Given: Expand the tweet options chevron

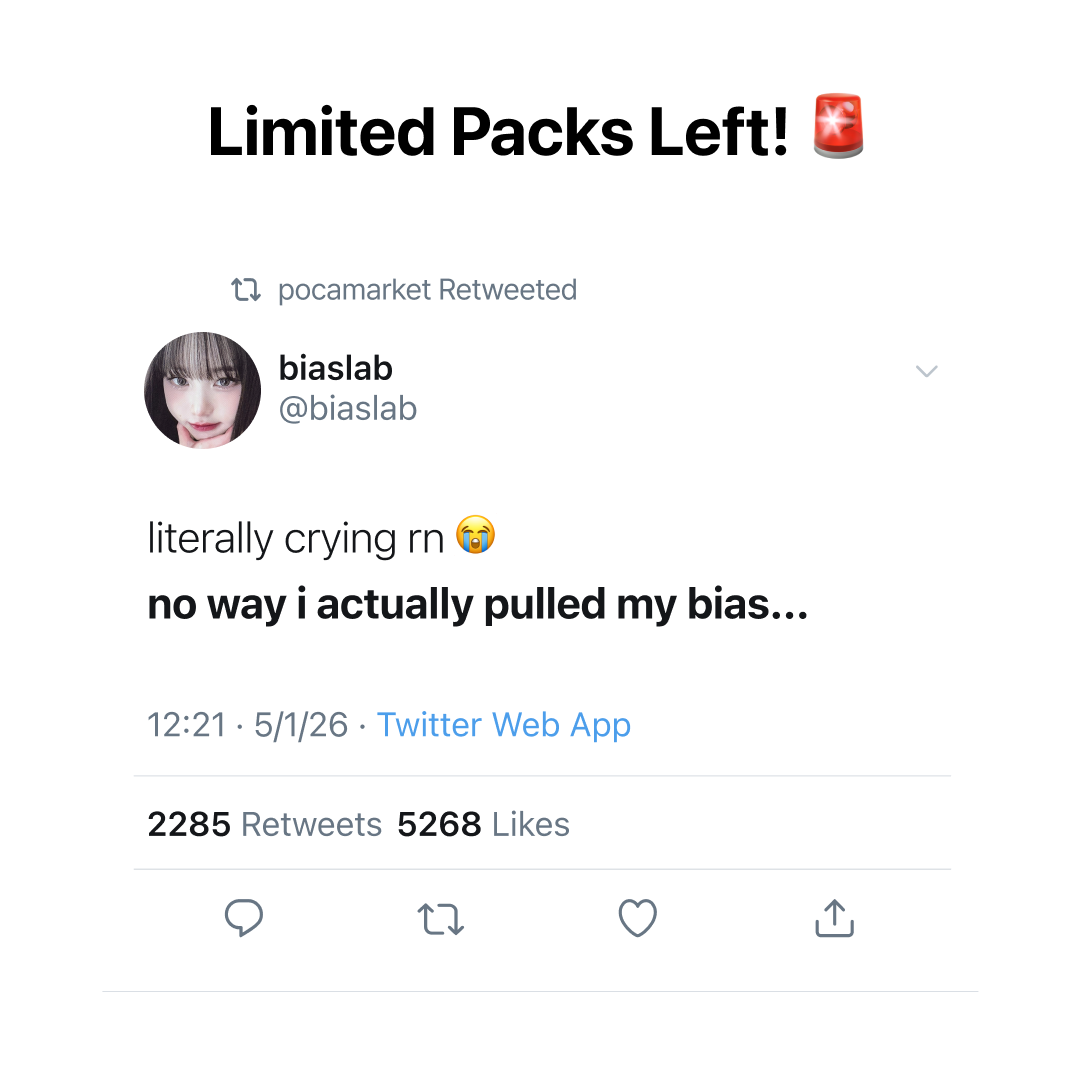Looking at the screenshot, I should click(x=926, y=371).
